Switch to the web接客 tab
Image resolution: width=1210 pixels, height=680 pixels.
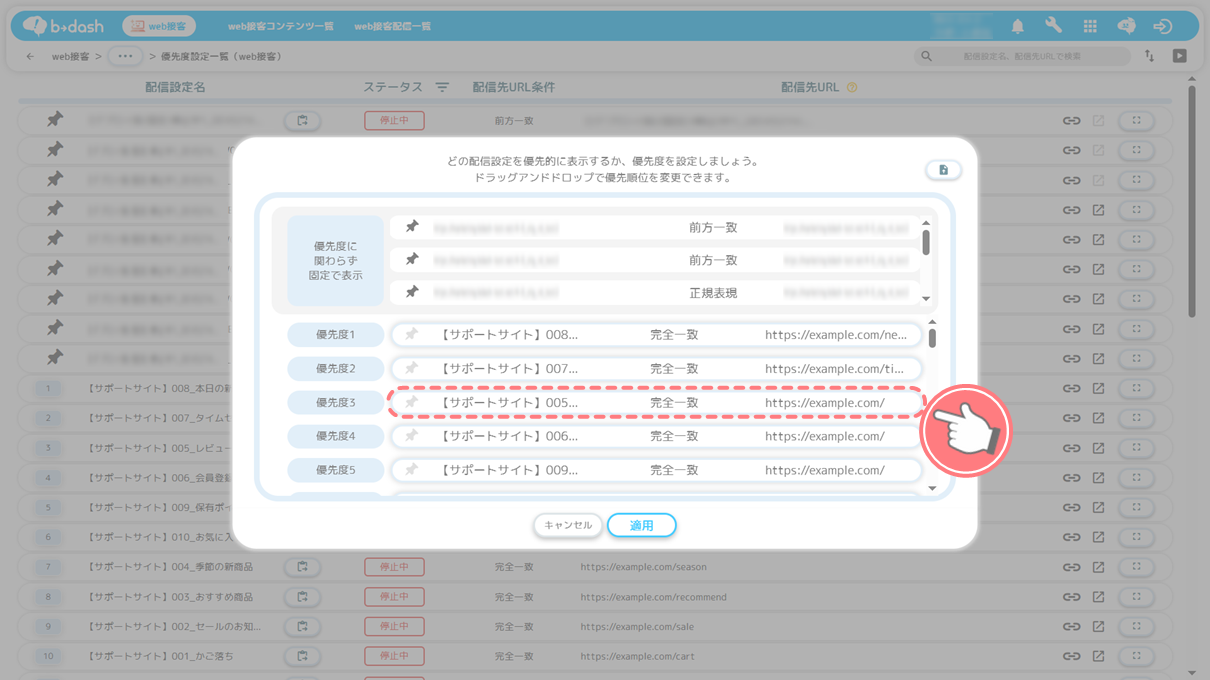[x=159, y=26]
